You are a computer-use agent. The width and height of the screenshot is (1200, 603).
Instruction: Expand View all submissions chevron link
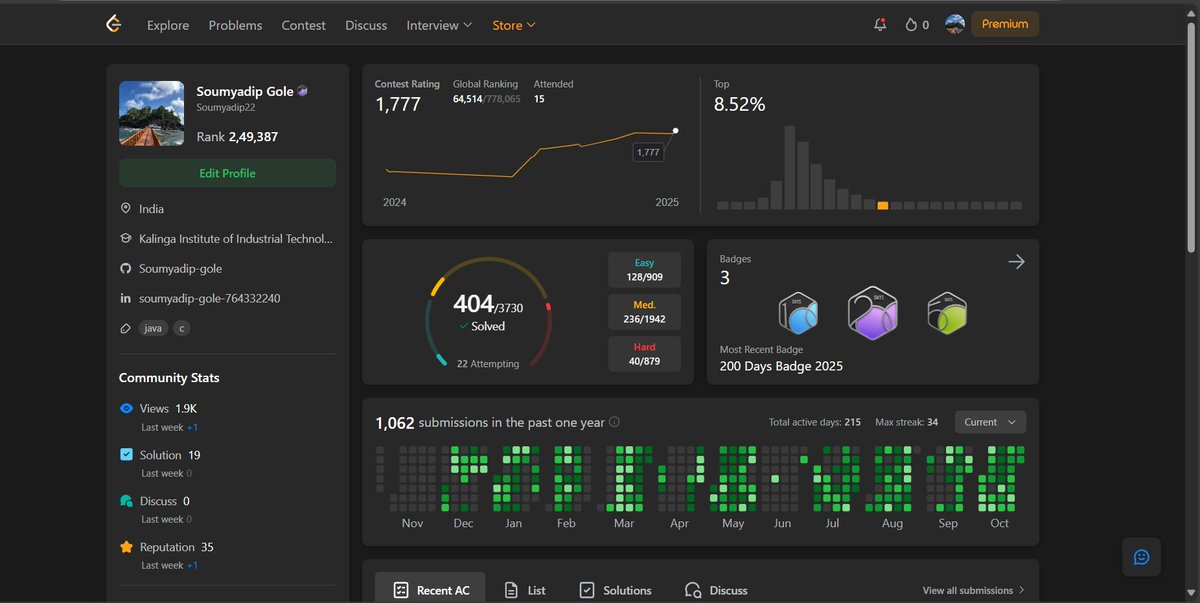[x=973, y=590]
